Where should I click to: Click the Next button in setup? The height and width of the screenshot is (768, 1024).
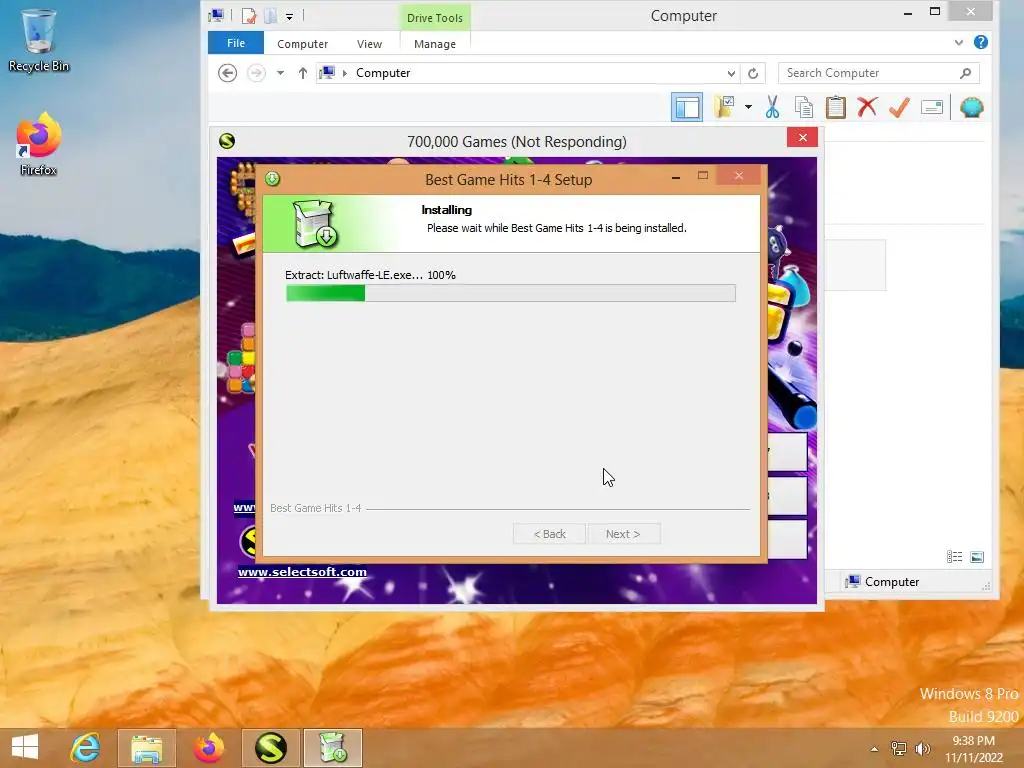click(x=623, y=534)
